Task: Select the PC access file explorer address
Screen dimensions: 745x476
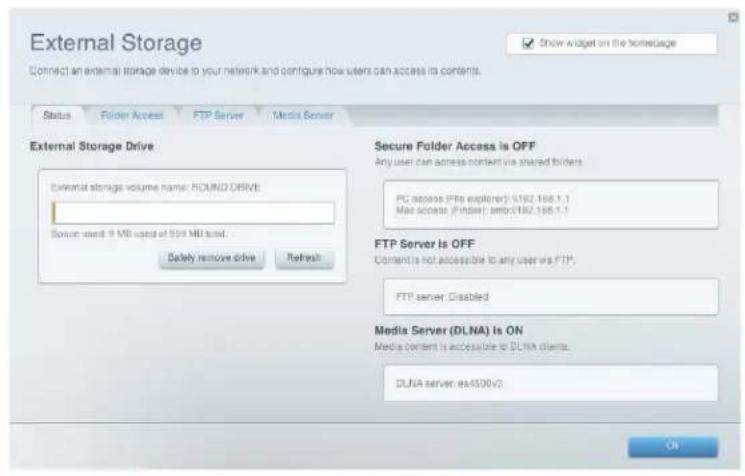Action: (483, 199)
